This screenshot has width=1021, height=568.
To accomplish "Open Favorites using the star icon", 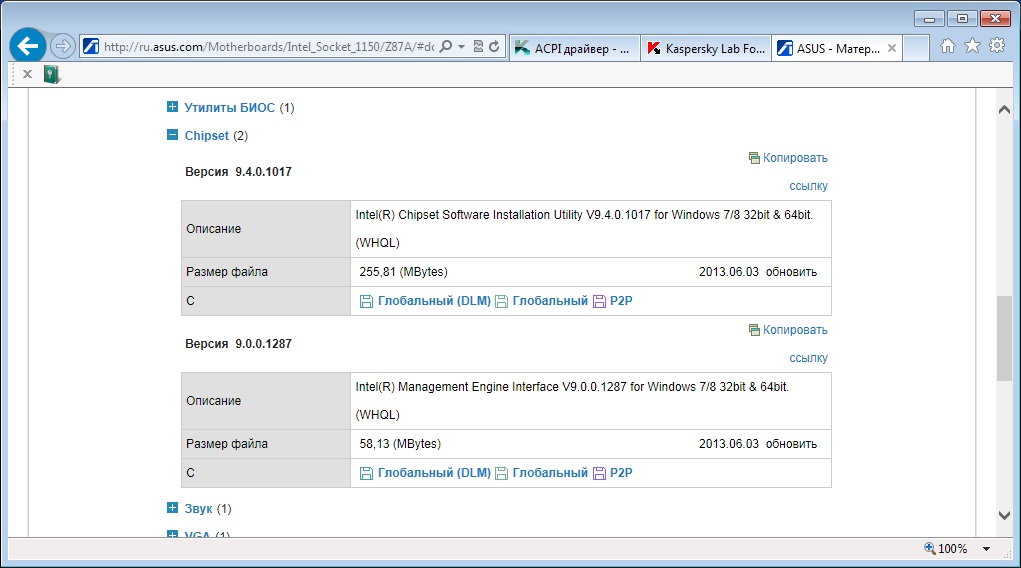I will [972, 46].
